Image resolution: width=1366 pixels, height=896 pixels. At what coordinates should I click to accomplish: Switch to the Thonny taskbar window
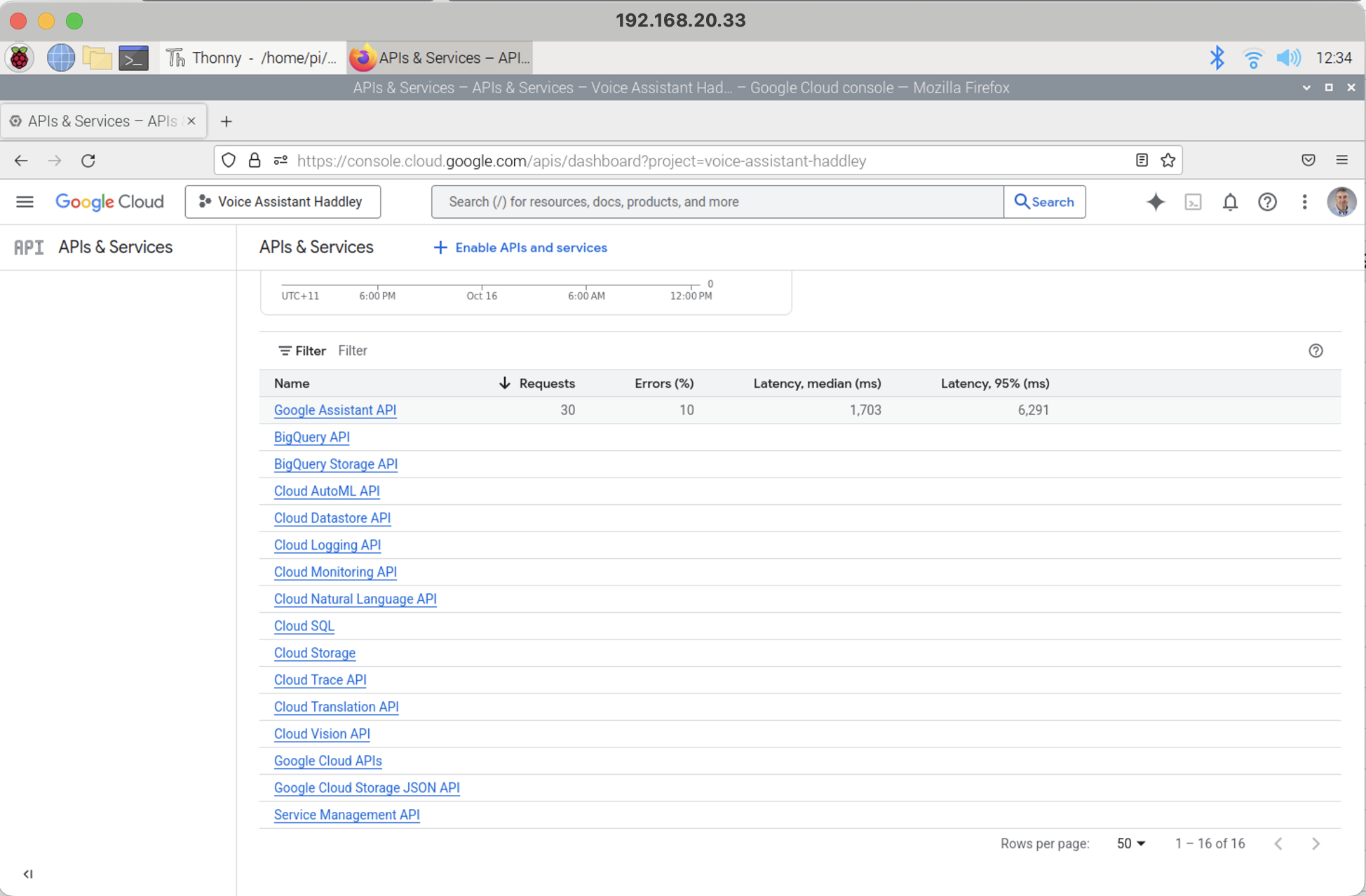(x=252, y=58)
